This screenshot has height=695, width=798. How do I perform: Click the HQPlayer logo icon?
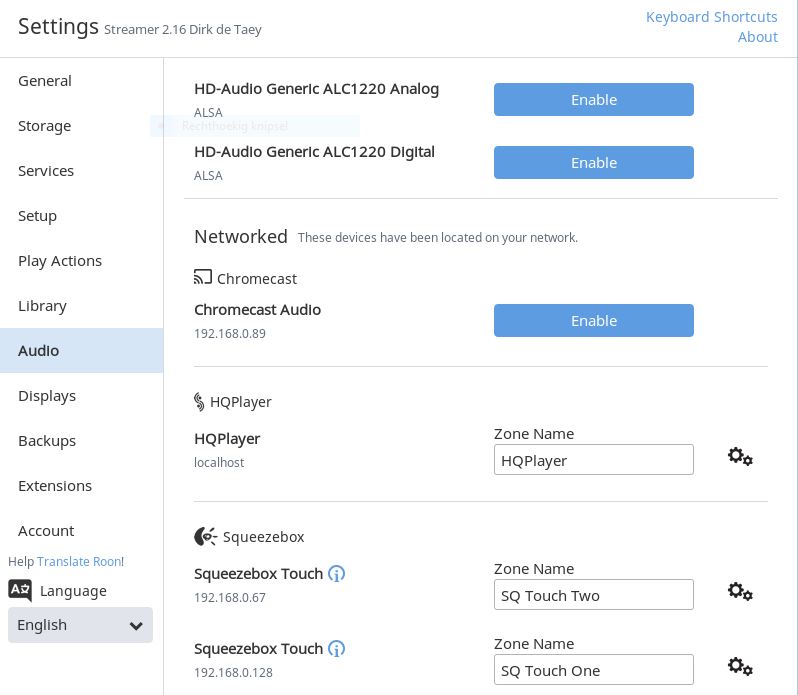tap(199, 401)
